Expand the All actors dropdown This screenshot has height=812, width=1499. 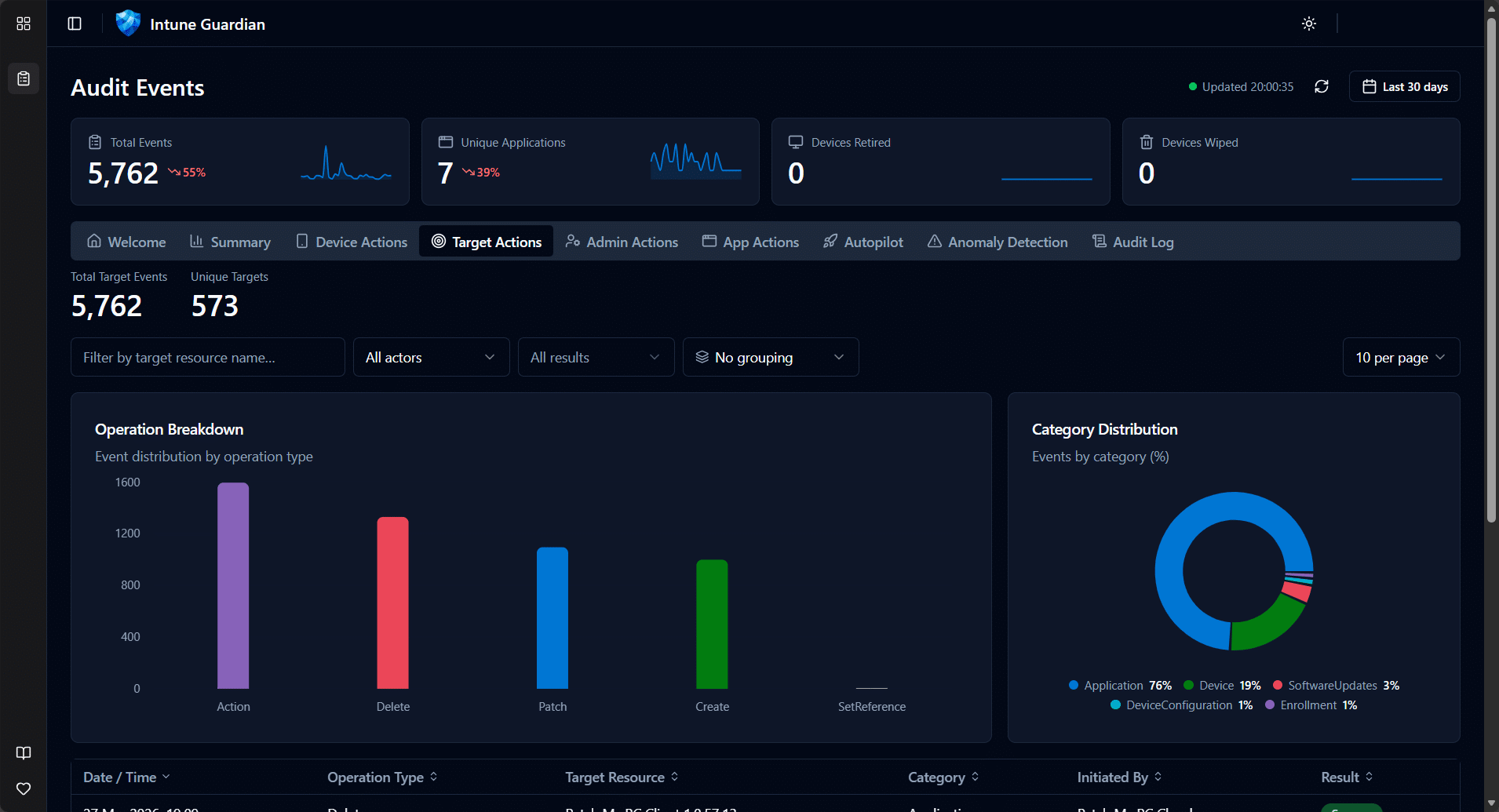(431, 358)
